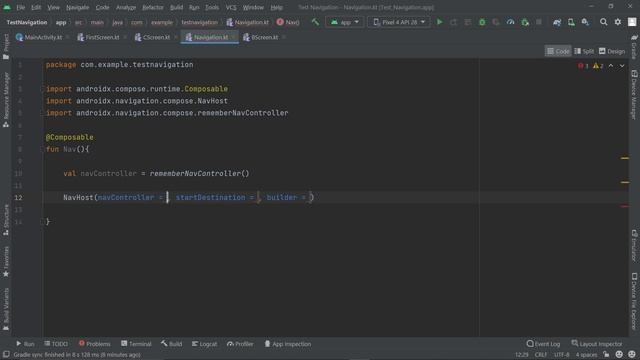Click the happy face feedback icon

tap(619, 354)
